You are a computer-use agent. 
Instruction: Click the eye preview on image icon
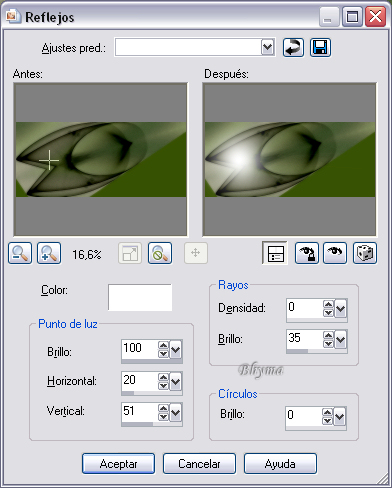[x=335, y=253]
